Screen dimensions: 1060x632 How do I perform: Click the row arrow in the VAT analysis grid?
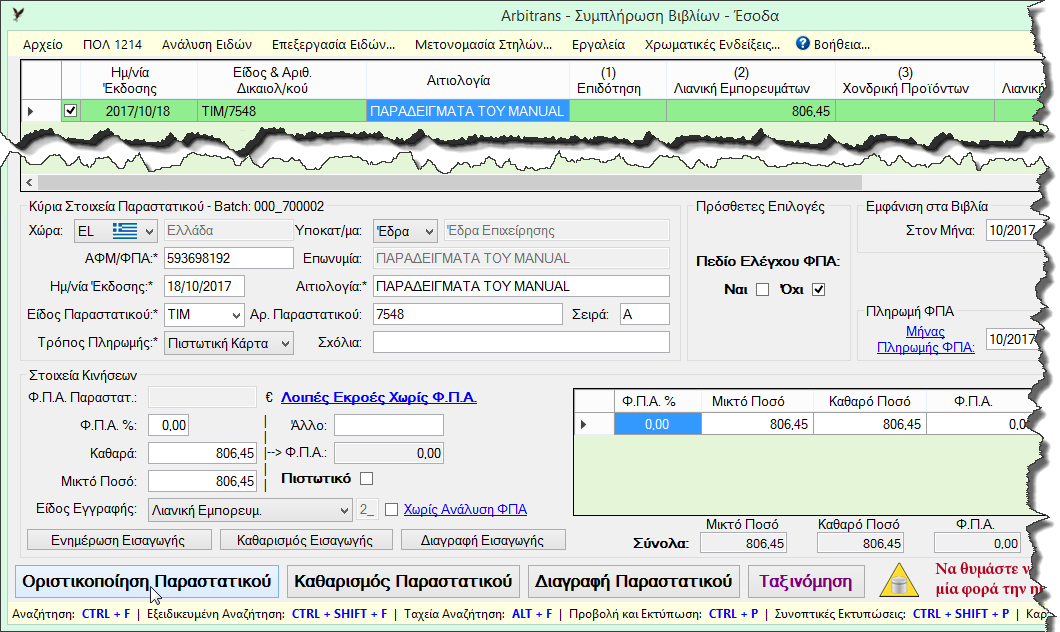[583, 424]
